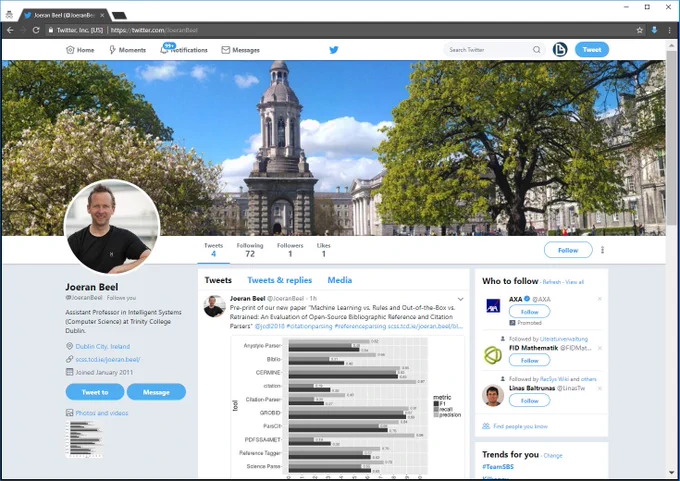Image resolution: width=680 pixels, height=481 pixels.
Task: Click the blue download extension icon
Action: point(654,30)
